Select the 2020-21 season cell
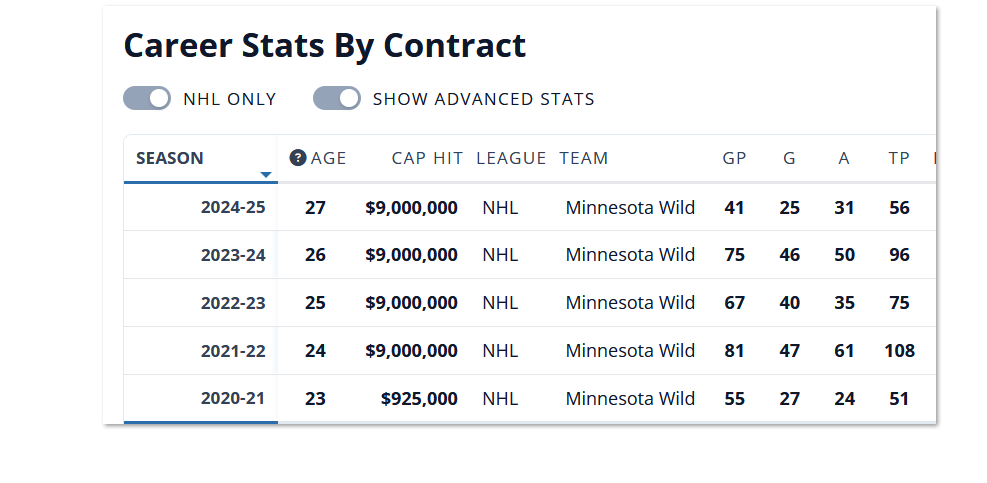Image resolution: width=987 pixels, height=483 pixels. tap(233, 399)
